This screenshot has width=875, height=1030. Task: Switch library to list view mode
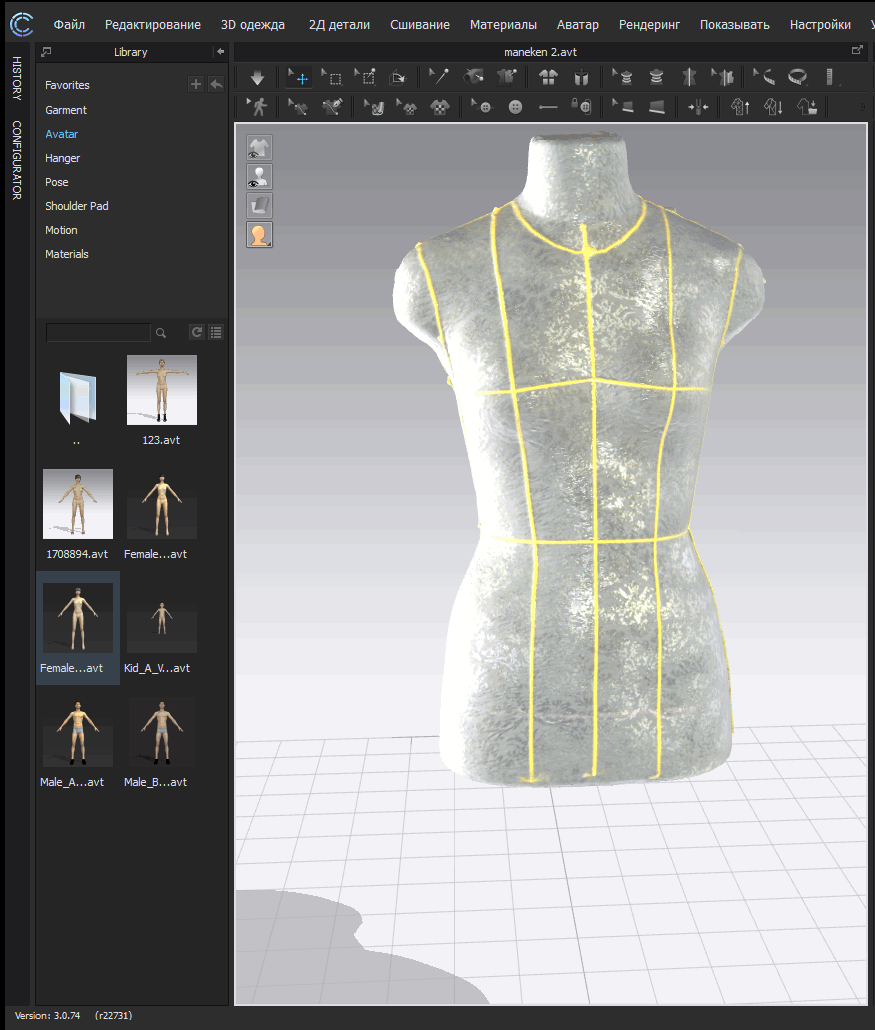(215, 332)
